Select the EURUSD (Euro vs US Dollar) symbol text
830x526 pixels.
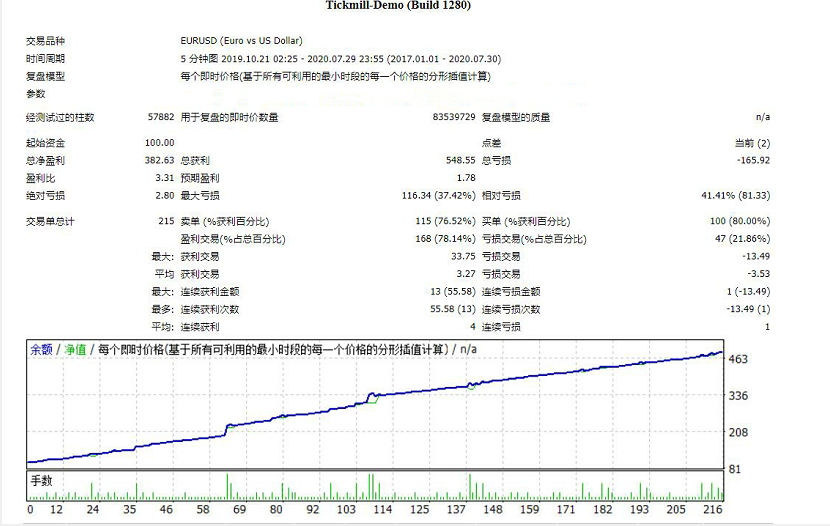click(241, 41)
